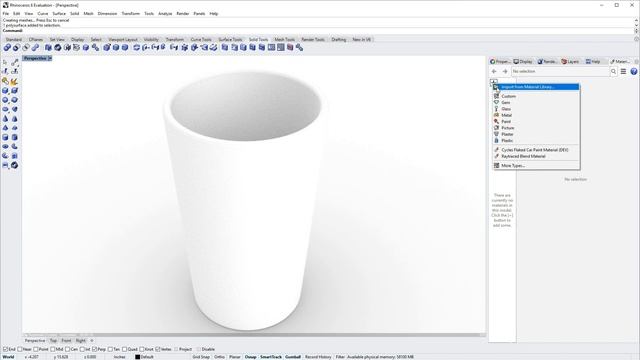Select Custom material type
Viewport: 640px width, 360px height.
(508, 96)
